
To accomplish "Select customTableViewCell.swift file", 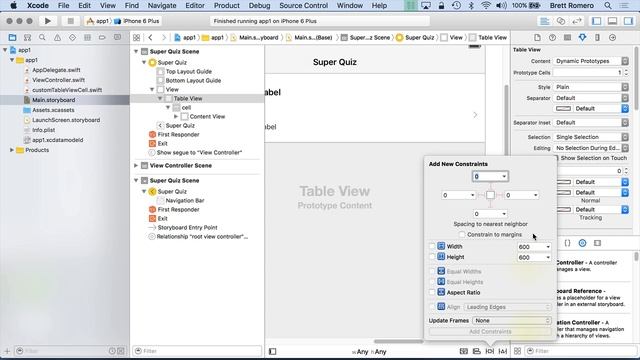I will (67, 90).
